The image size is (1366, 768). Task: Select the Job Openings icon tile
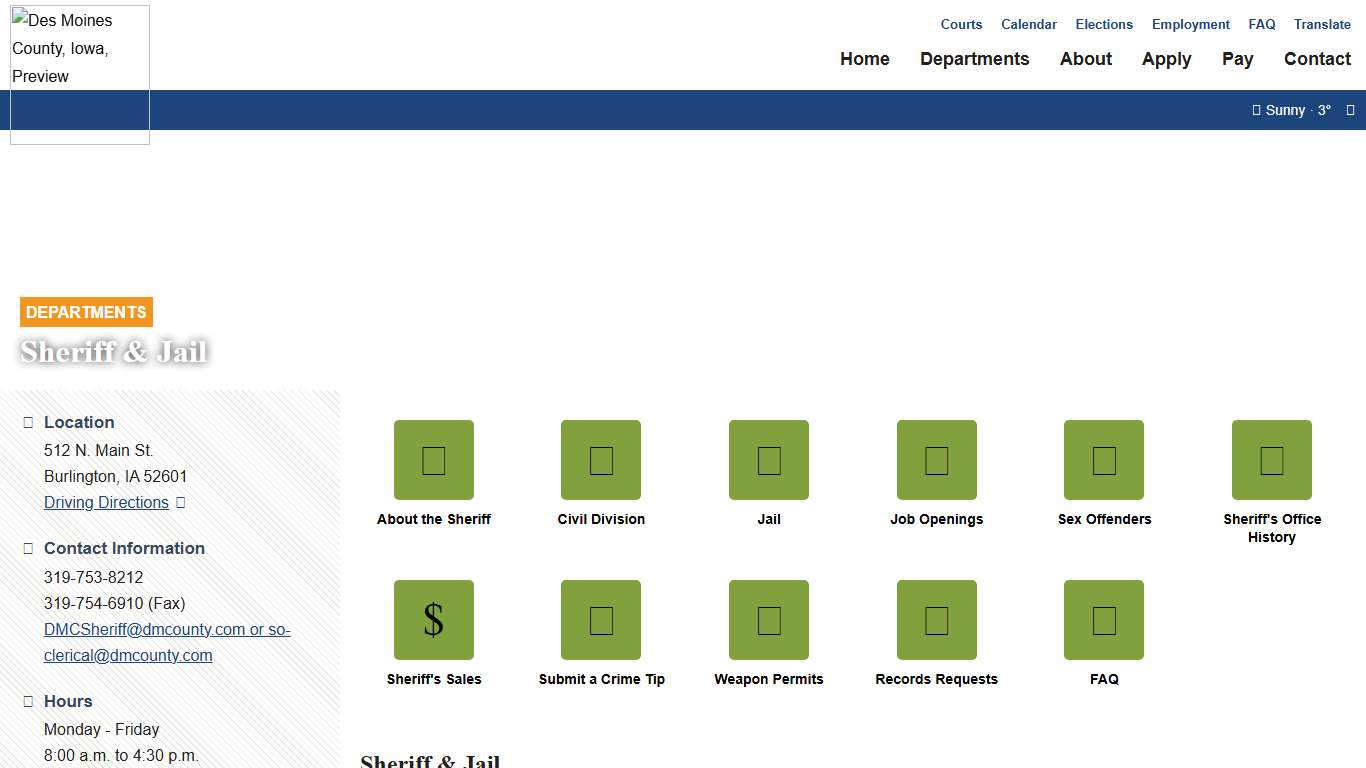pyautogui.click(x=936, y=460)
